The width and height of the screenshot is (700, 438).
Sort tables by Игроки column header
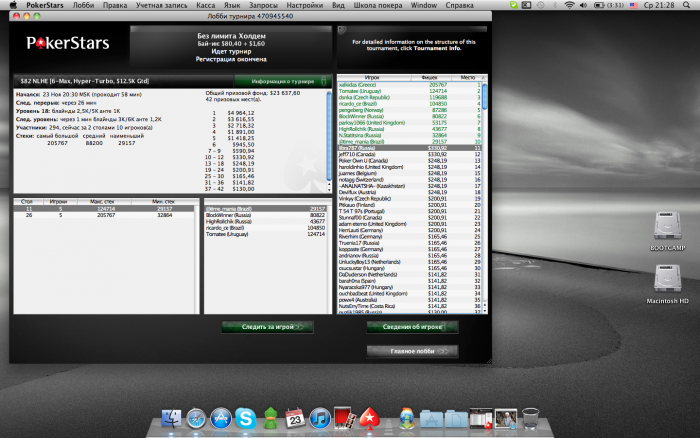[58, 202]
